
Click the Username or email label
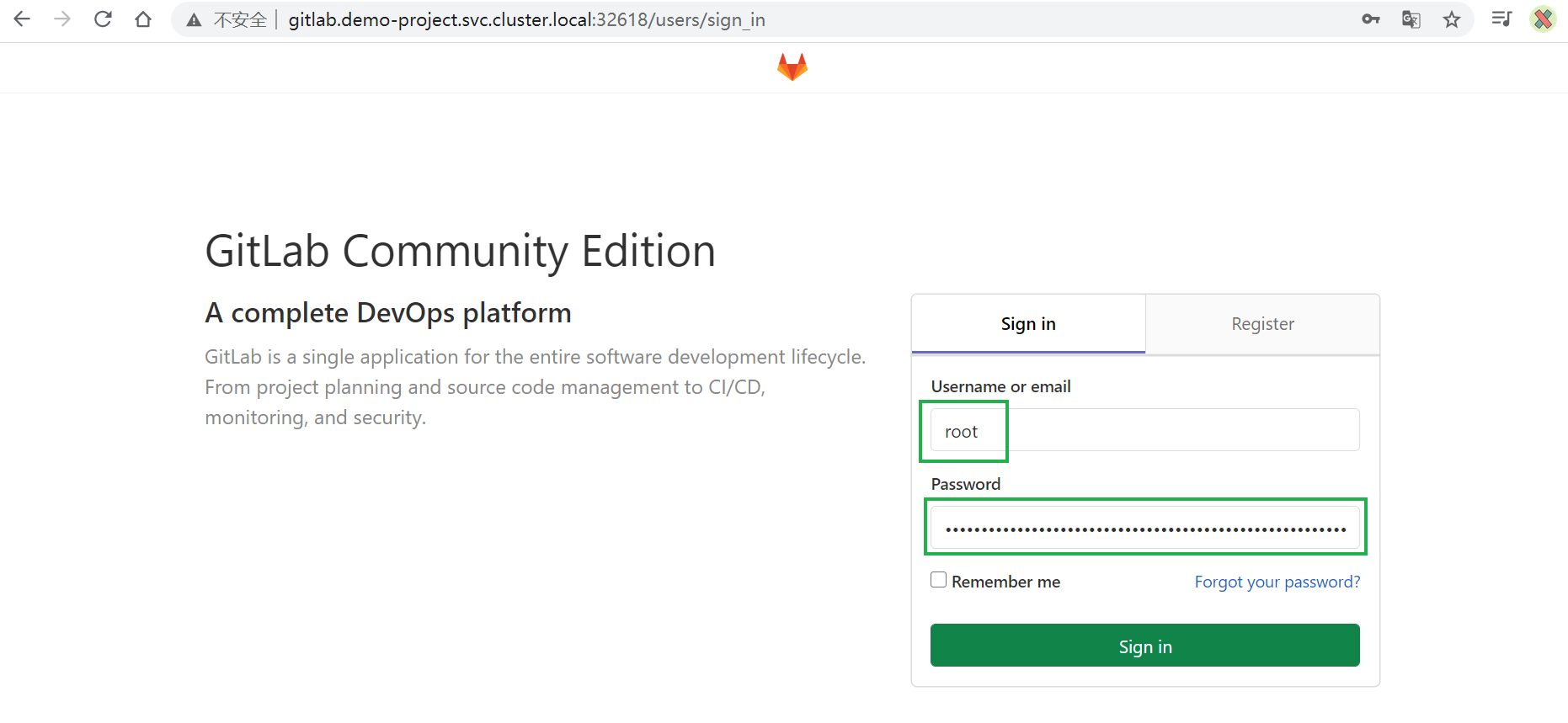tap(1000, 386)
